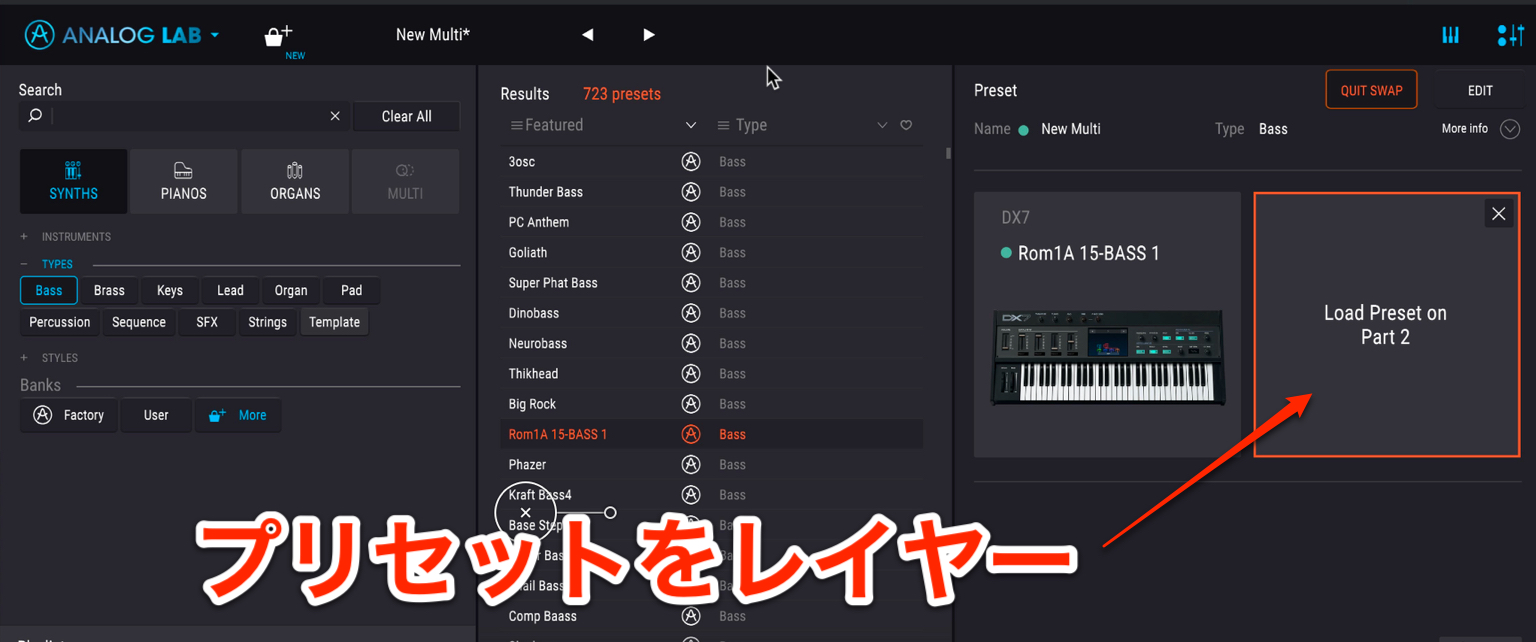
Task: Clear the search with the X icon
Action: coord(335,116)
